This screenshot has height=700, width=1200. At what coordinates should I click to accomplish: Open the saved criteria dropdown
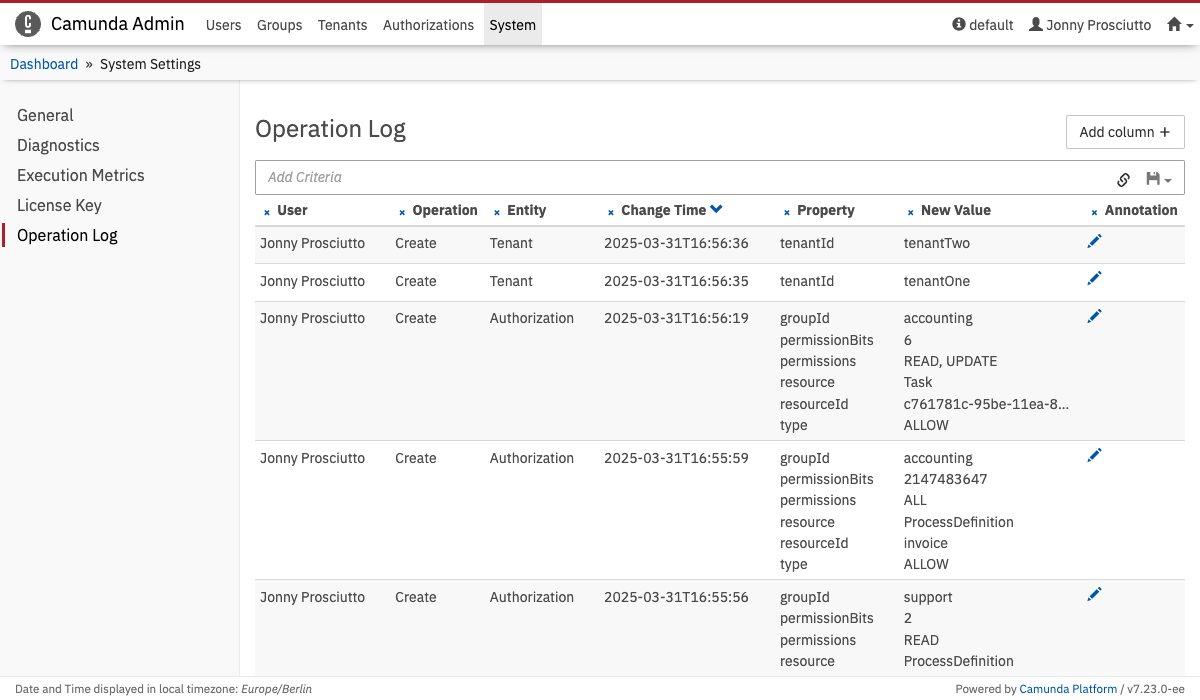click(1158, 179)
